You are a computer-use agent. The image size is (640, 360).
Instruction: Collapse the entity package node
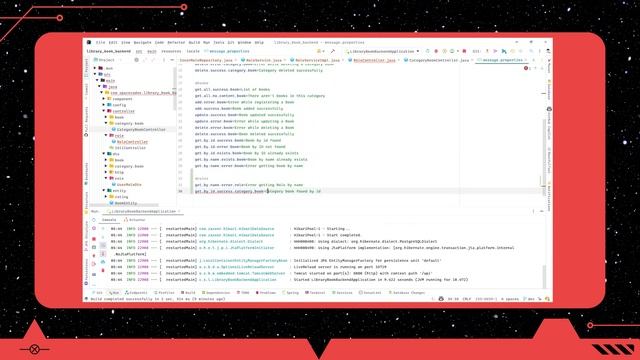tap(104, 191)
